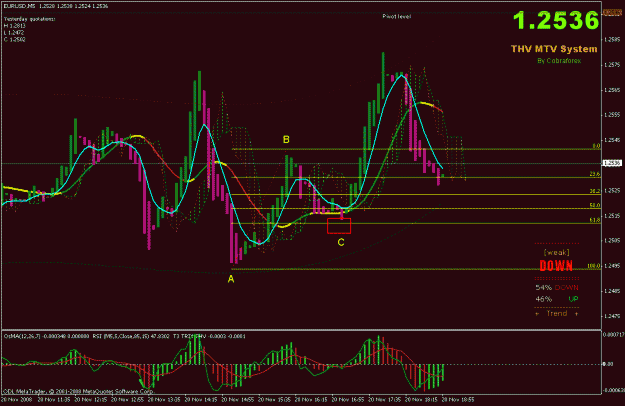Image resolution: width=625 pixels, height=406 pixels.
Task: Click time axis label '20 Nov 14:55'
Action: coord(237,399)
